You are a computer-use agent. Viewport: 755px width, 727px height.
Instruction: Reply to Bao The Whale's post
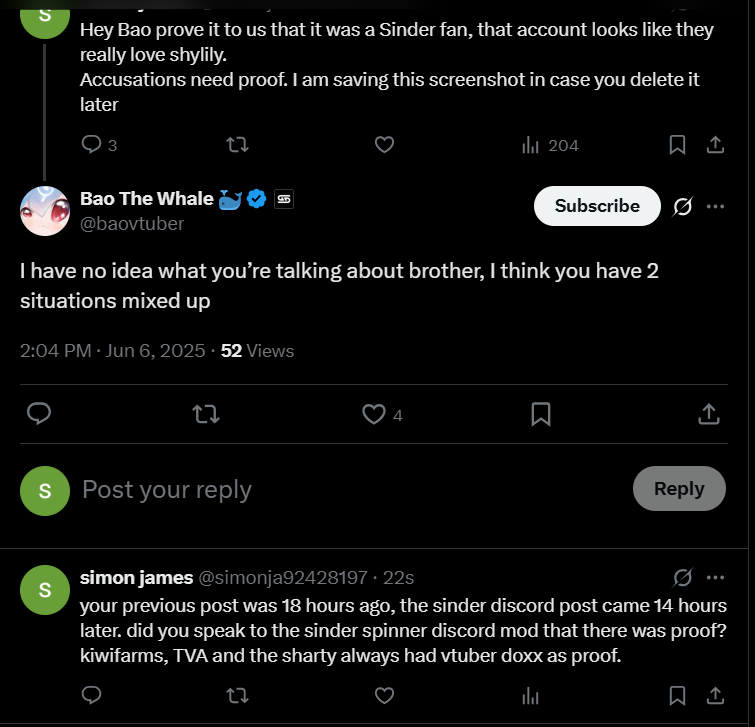click(x=39, y=413)
